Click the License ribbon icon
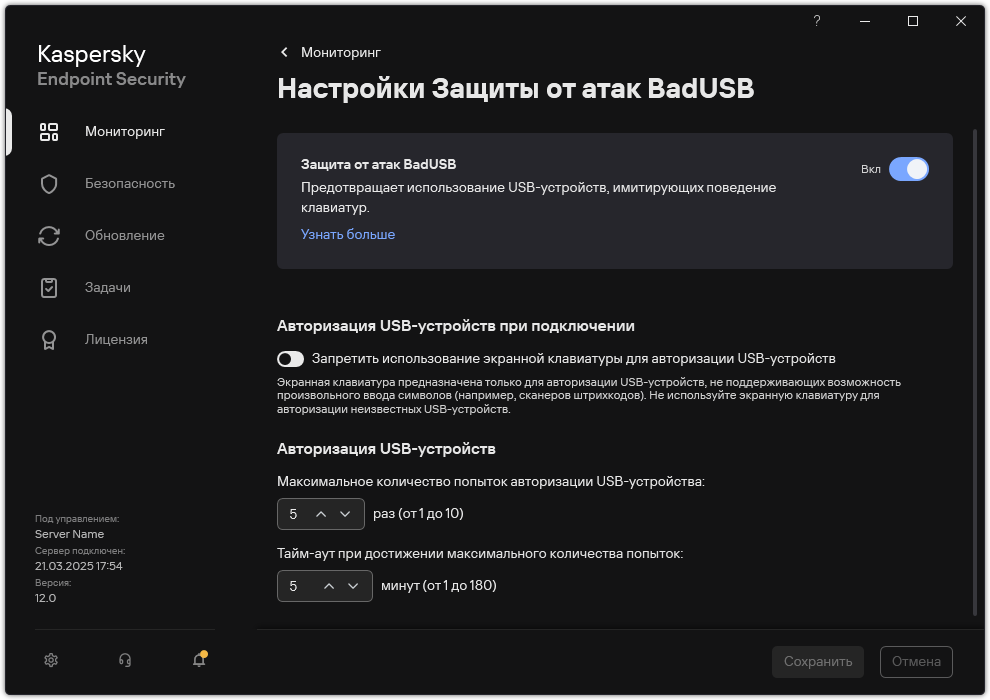The image size is (990, 700). 49,340
